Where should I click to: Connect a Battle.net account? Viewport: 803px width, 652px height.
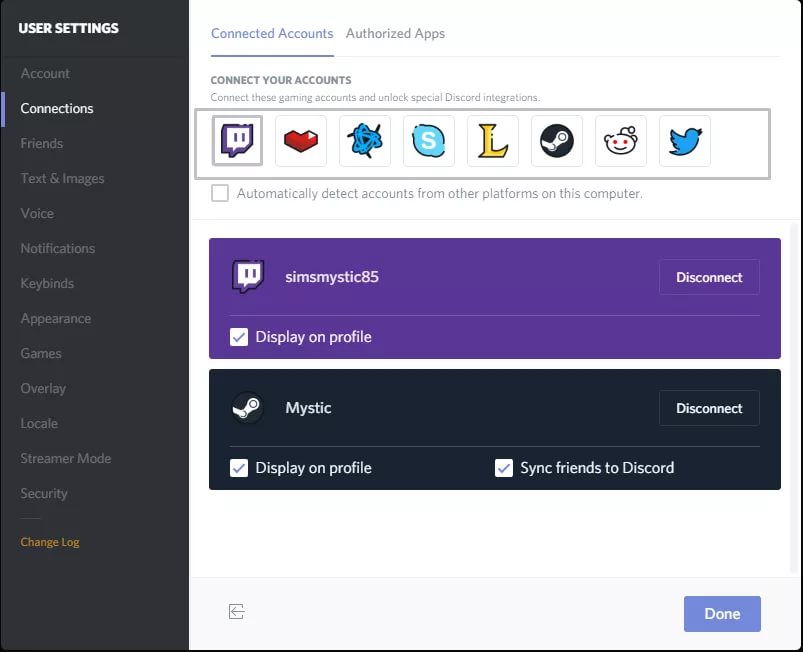tap(365, 140)
